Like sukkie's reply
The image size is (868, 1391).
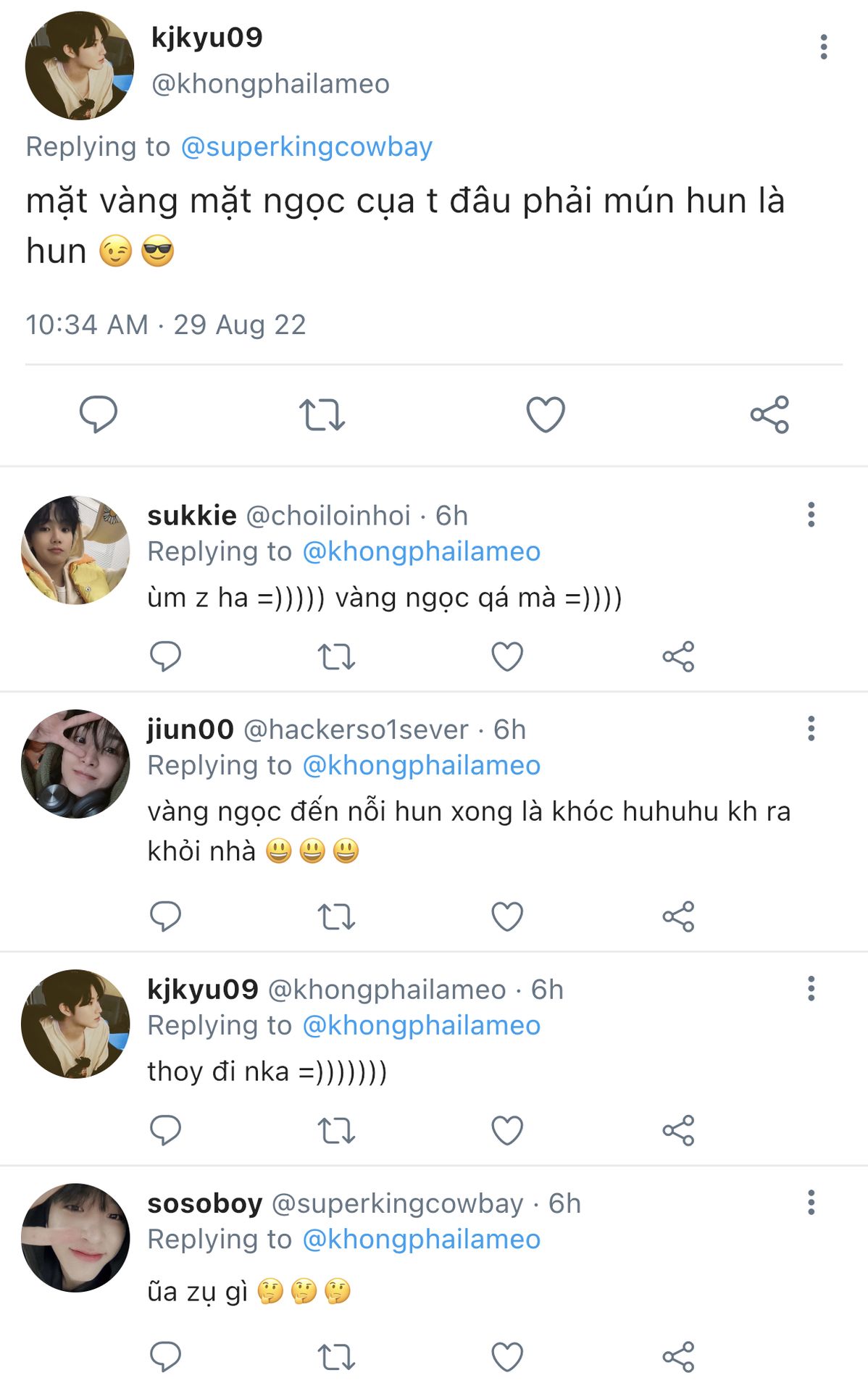tap(507, 657)
